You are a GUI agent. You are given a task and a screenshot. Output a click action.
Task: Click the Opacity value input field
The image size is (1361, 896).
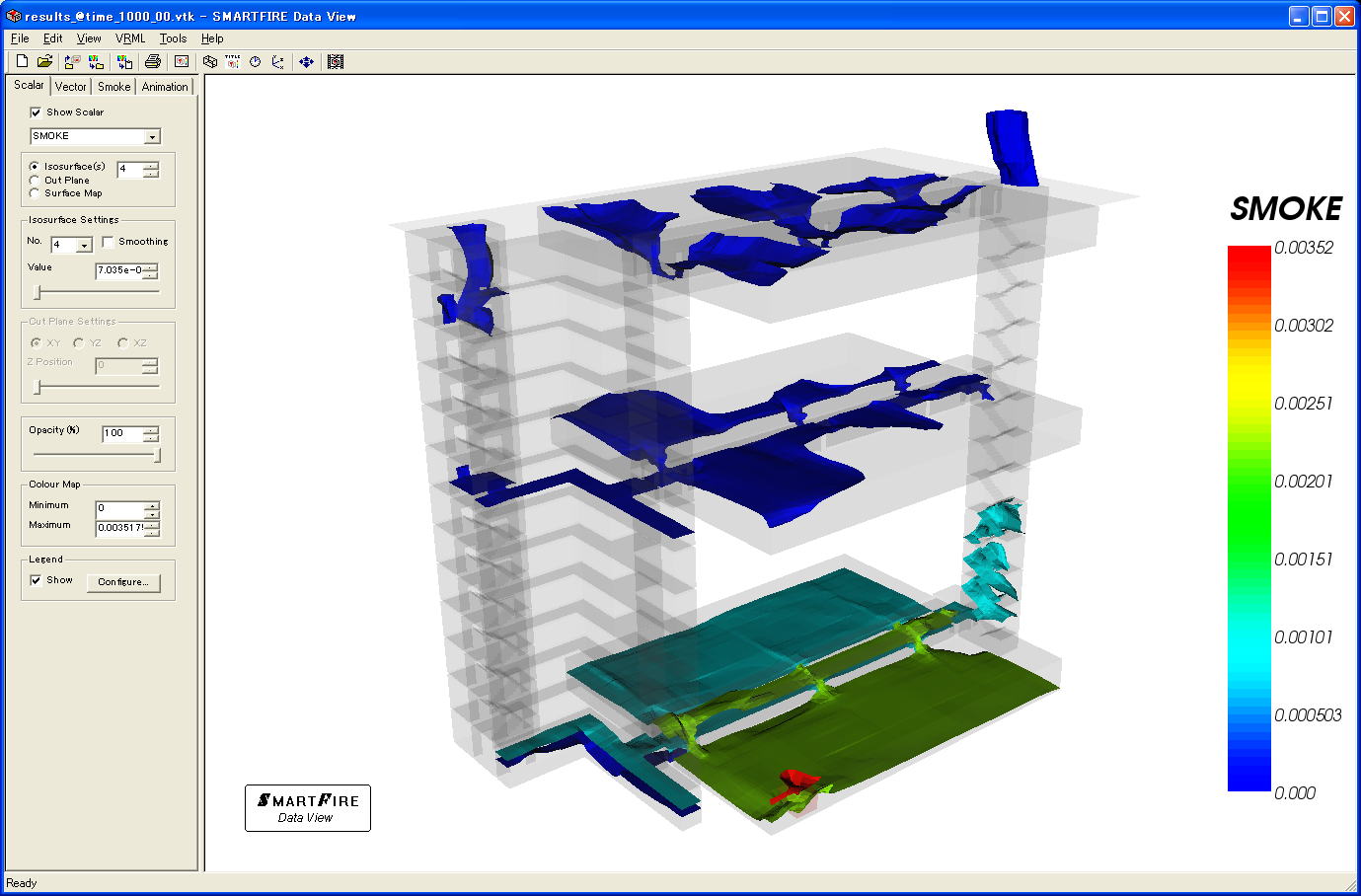122,433
